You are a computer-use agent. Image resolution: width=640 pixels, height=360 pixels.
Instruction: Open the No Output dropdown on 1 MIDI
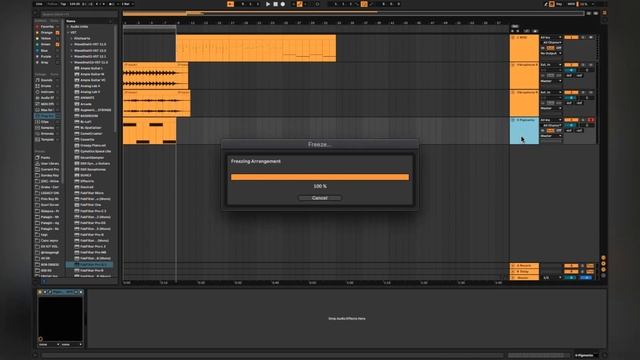(551, 53)
